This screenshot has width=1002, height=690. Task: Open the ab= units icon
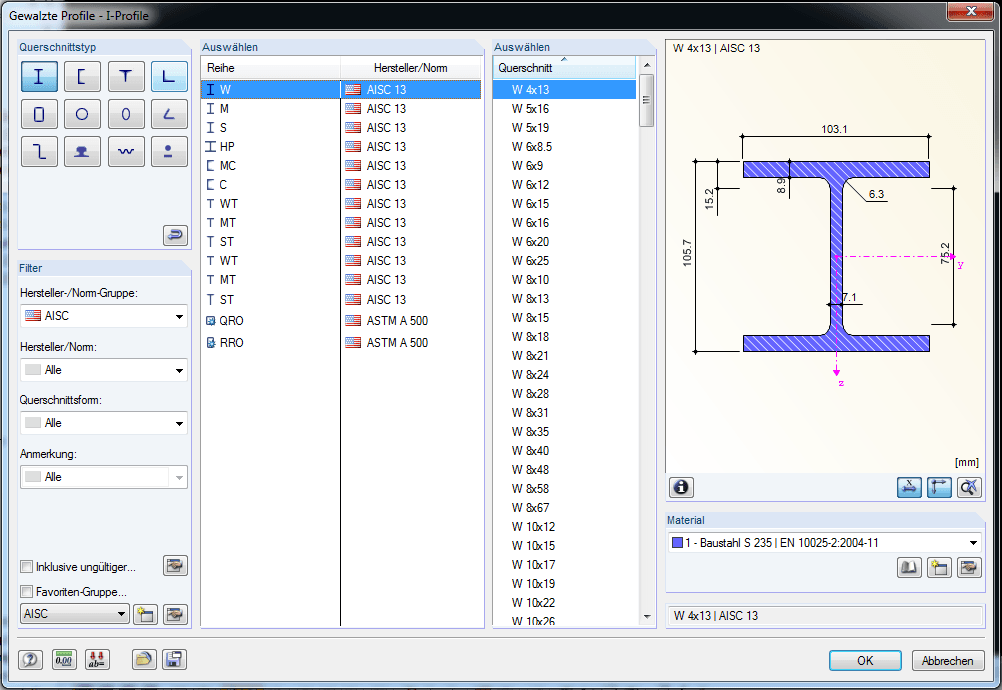click(x=97, y=659)
